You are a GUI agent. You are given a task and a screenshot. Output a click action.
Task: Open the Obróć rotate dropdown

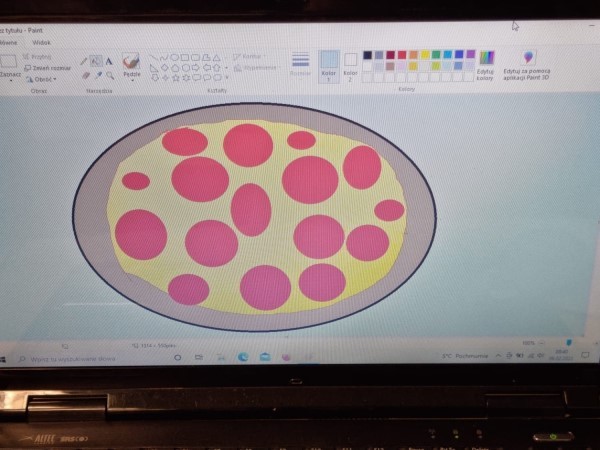tap(41, 79)
